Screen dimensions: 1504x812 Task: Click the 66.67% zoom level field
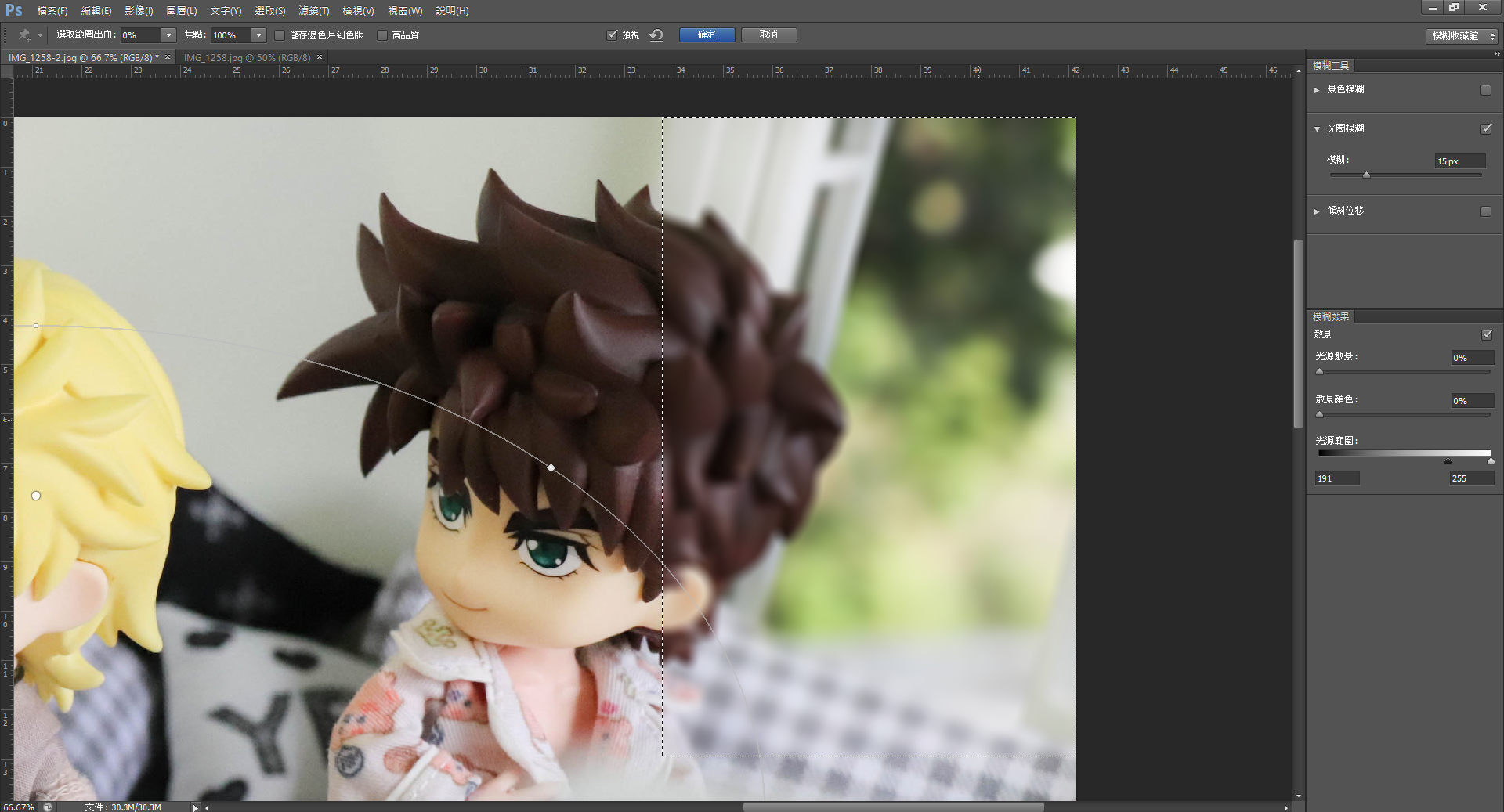coord(20,807)
